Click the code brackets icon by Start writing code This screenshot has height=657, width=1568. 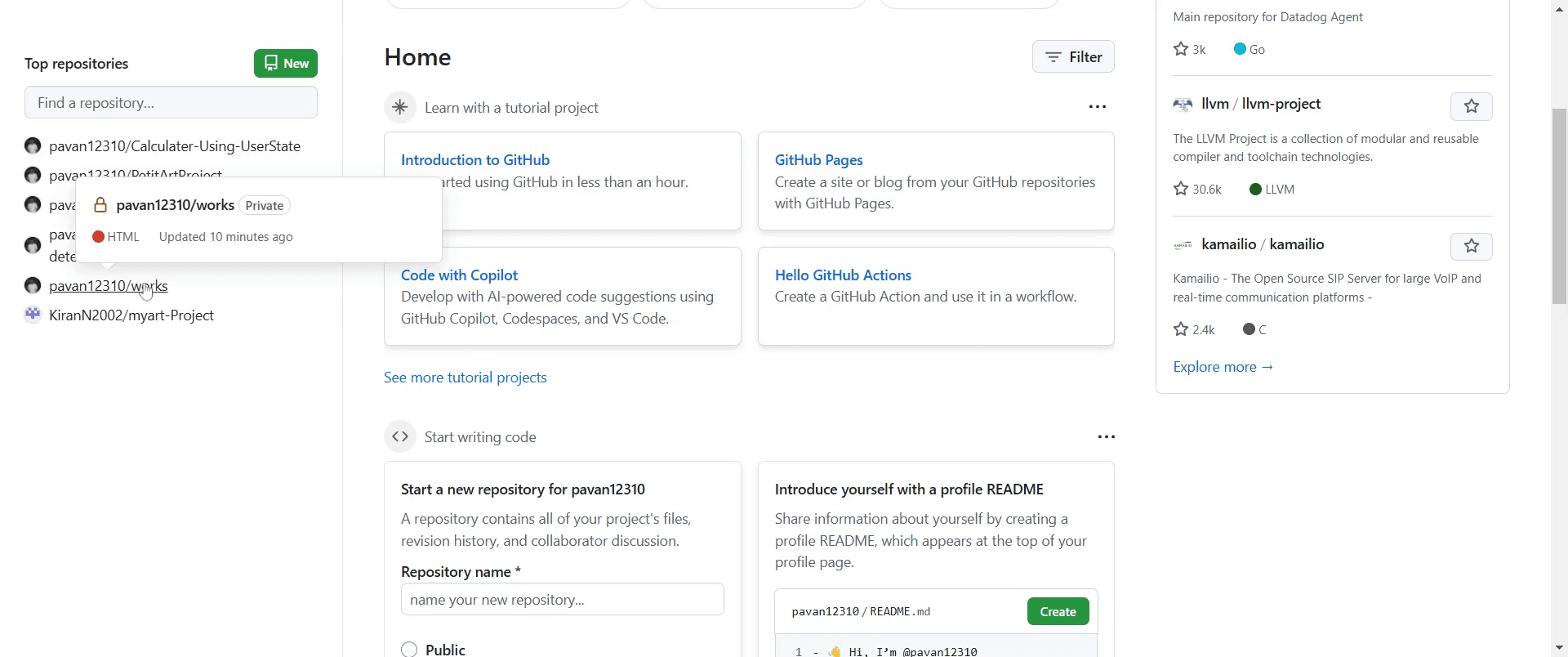400,437
